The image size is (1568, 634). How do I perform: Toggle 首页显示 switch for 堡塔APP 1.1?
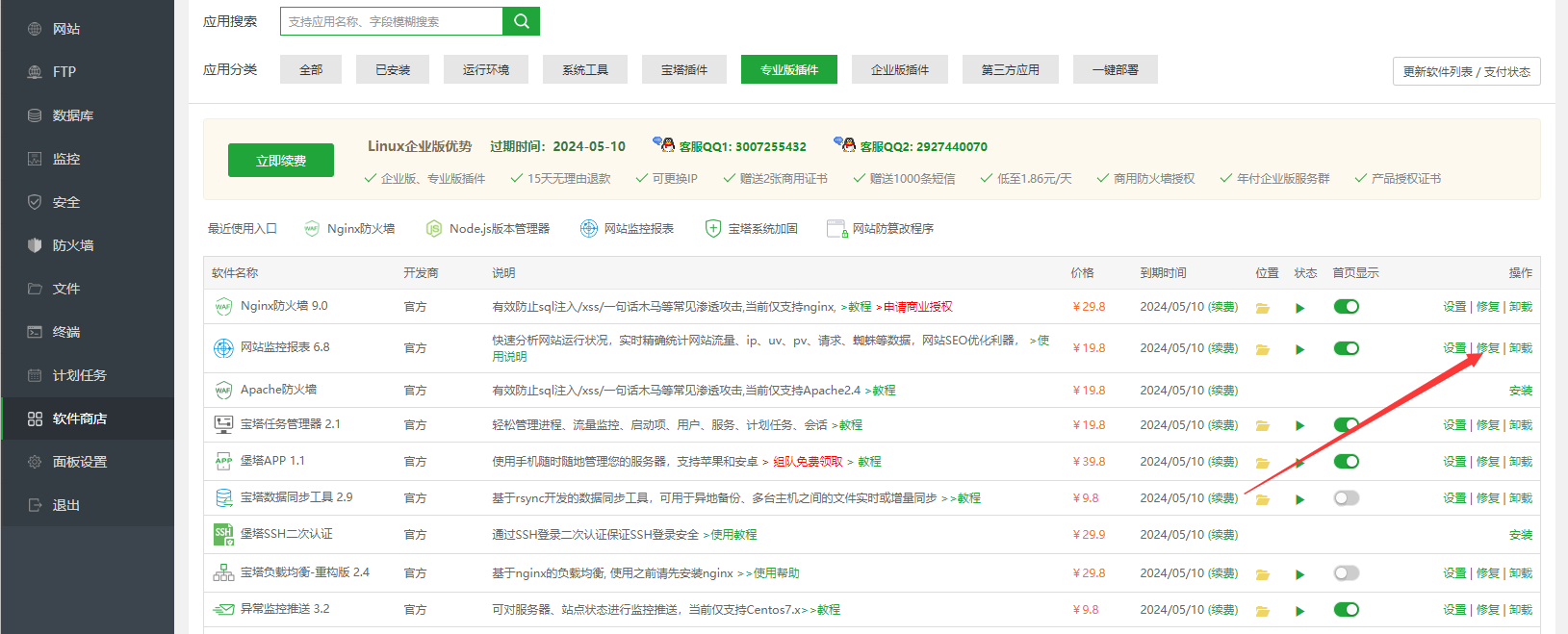[1347, 462]
